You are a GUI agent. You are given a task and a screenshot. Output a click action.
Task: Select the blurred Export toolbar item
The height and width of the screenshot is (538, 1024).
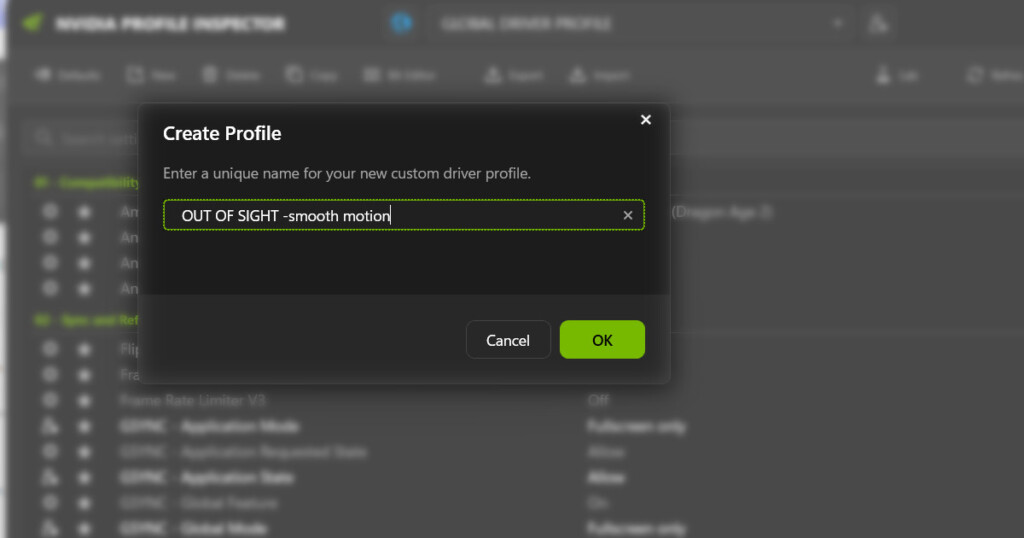click(515, 75)
